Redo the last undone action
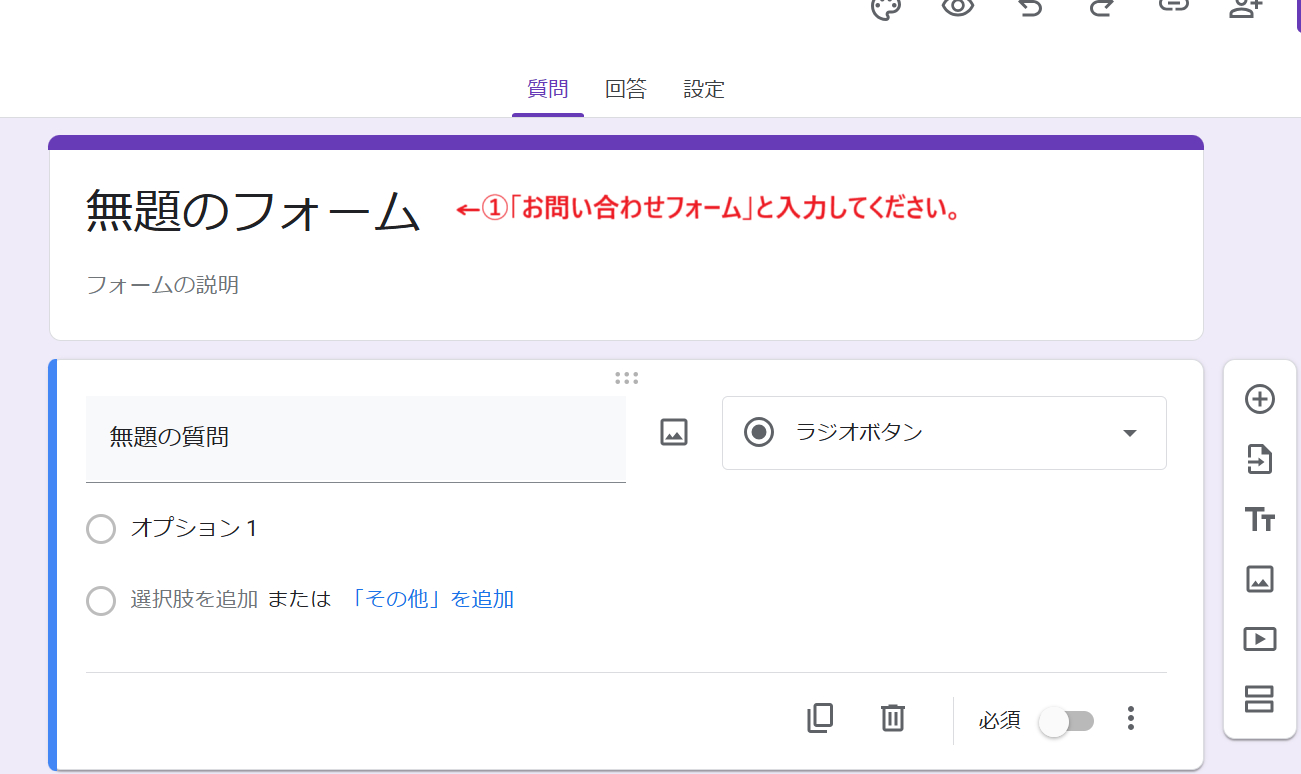The height and width of the screenshot is (774, 1301). click(1100, 7)
